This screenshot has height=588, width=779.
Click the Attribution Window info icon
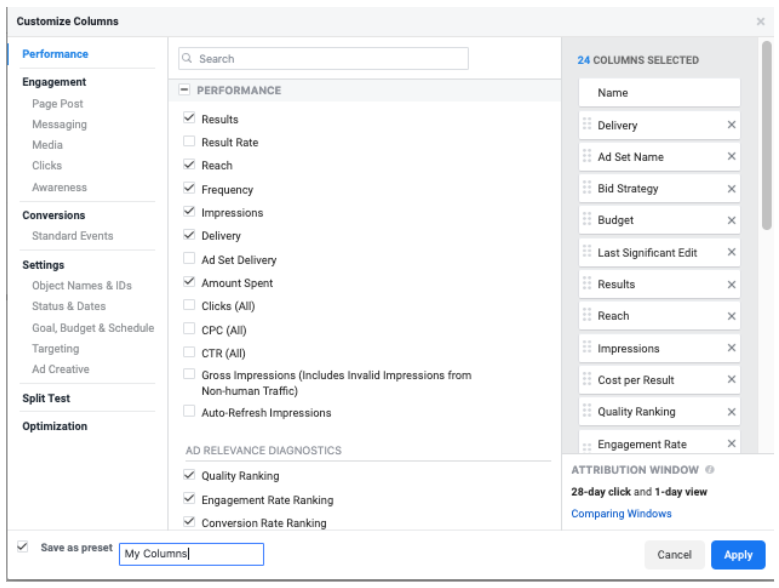tap(710, 469)
